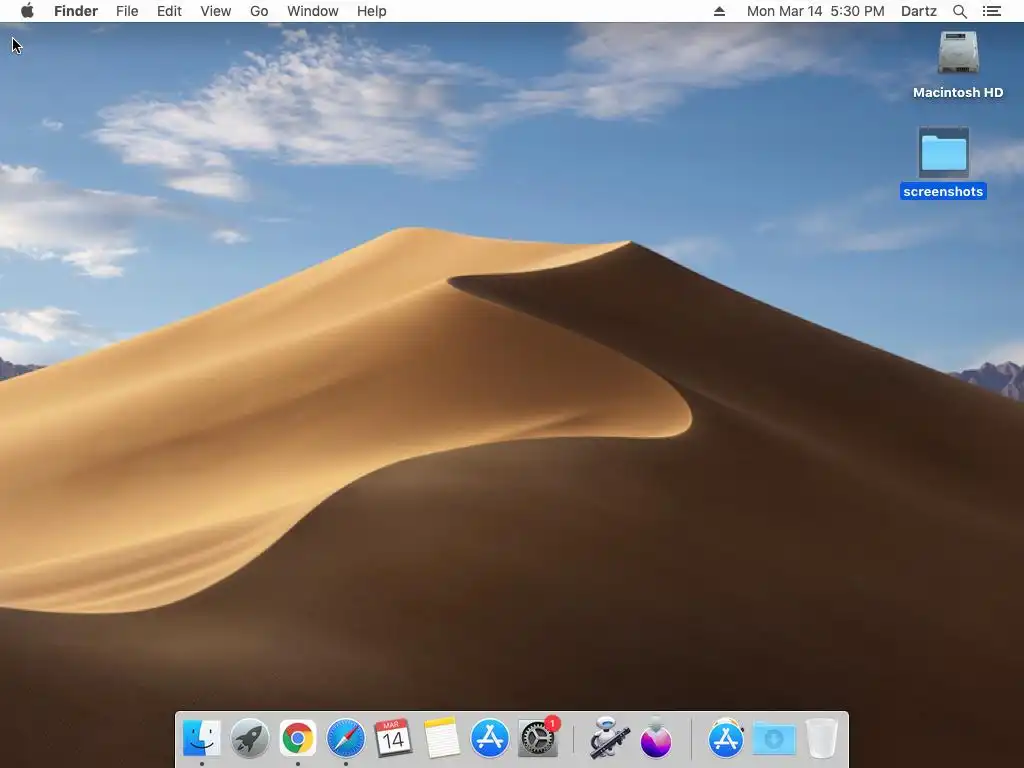The image size is (1024, 768).
Task: Open Notes from the Dock
Action: point(441,738)
